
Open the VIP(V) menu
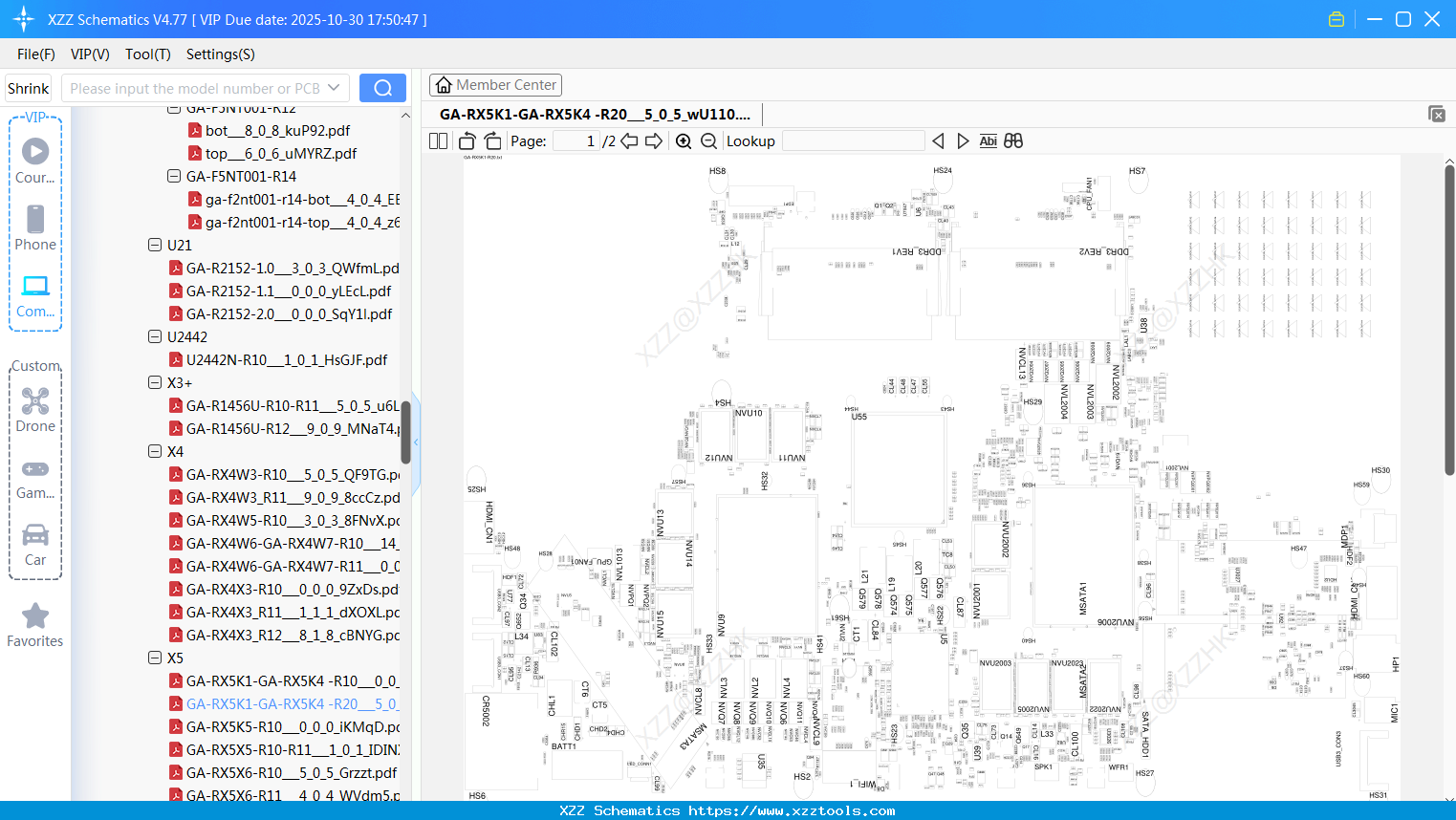click(90, 54)
